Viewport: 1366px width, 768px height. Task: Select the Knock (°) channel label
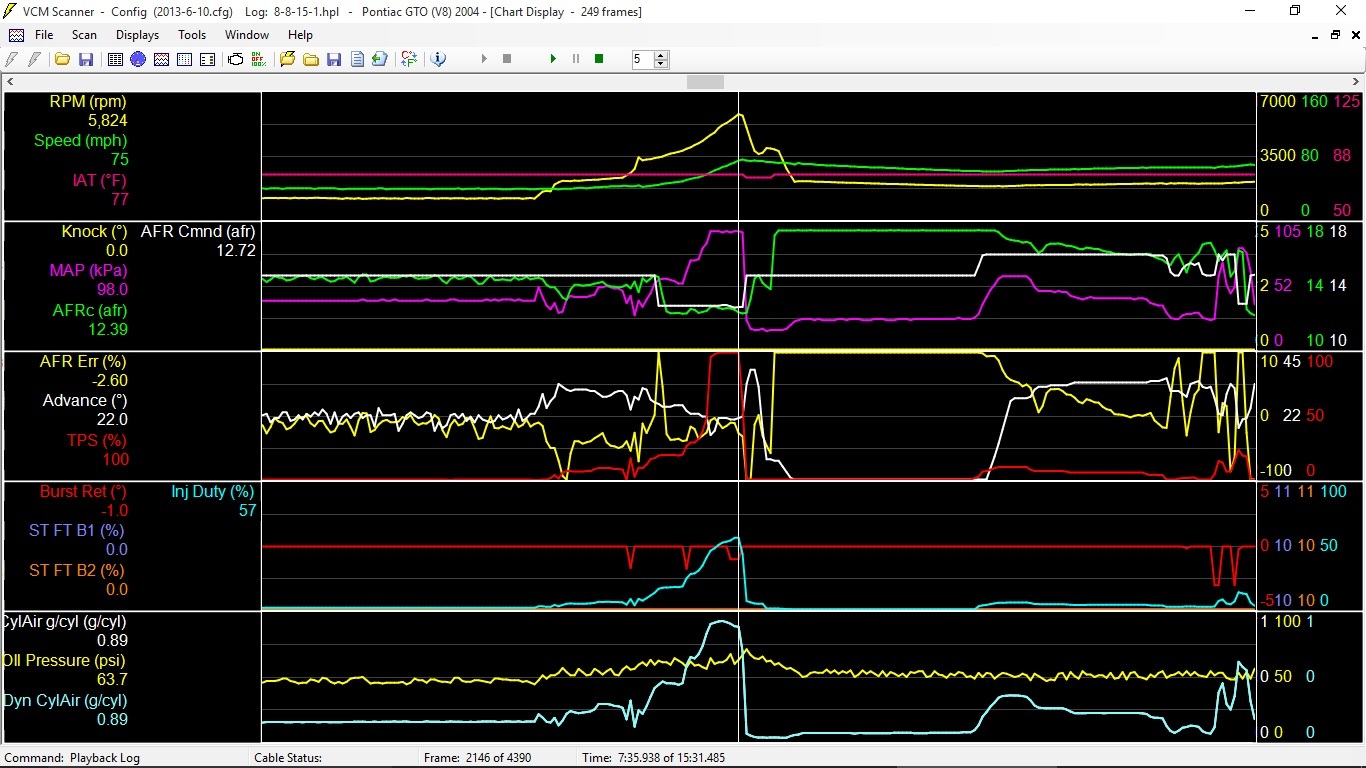click(x=95, y=231)
